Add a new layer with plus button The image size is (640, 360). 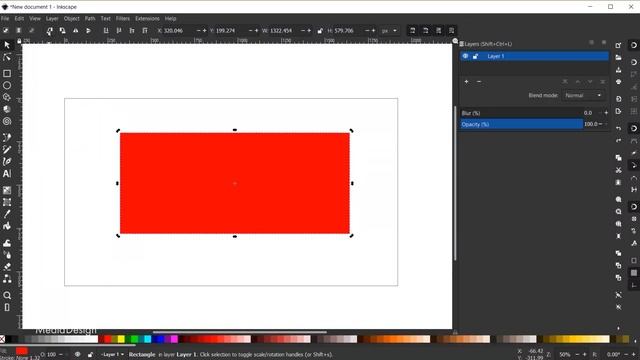click(467, 82)
